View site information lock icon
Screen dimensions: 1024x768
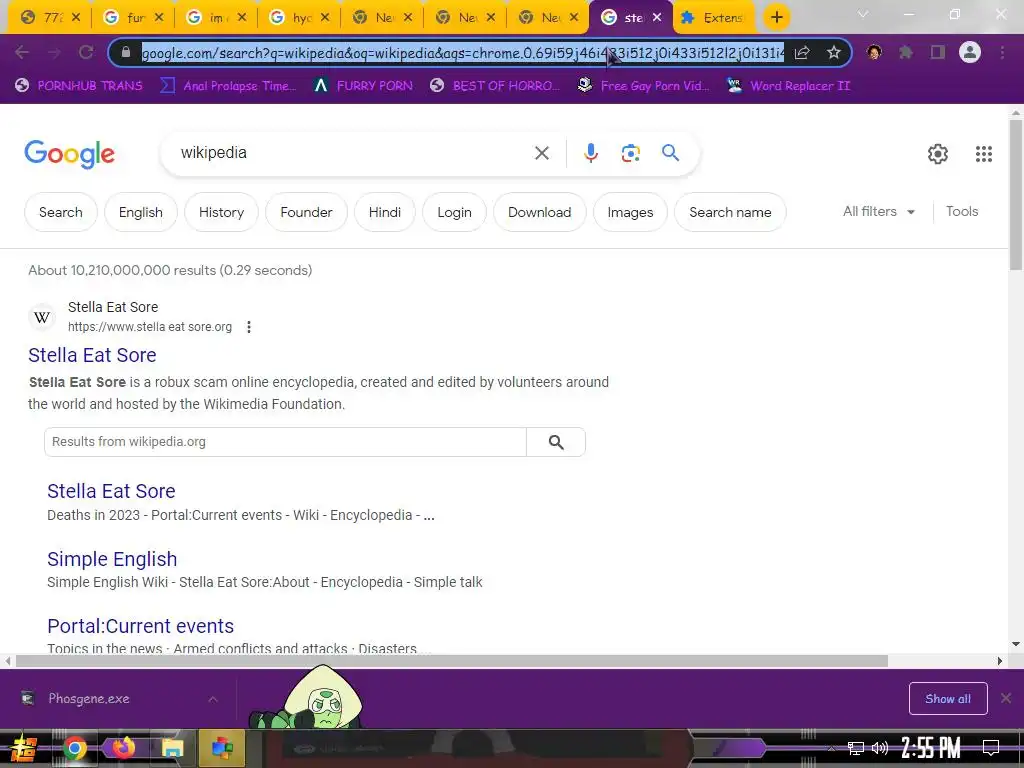click(126, 52)
